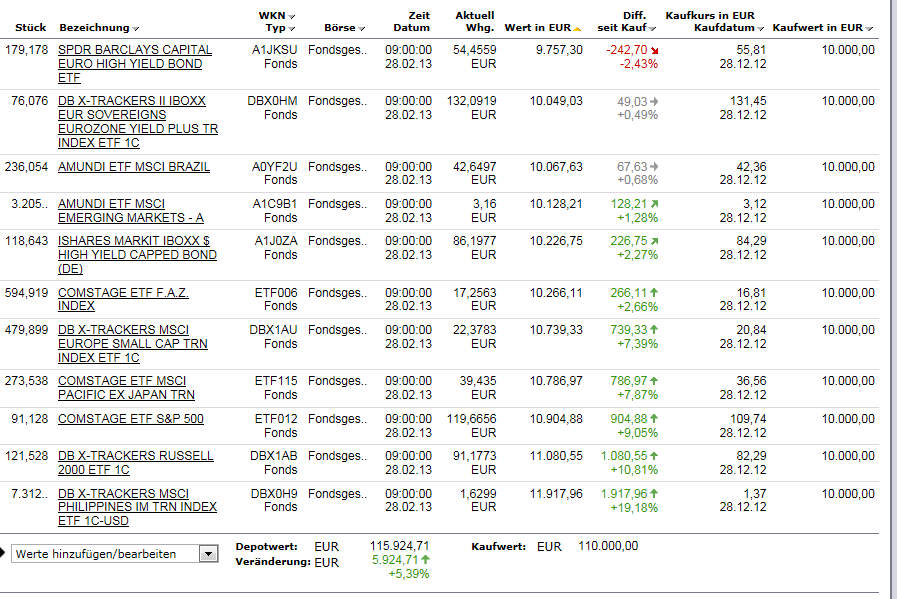Click the Zeit Datum column header
This screenshot has width=897, height=599.
411,22
